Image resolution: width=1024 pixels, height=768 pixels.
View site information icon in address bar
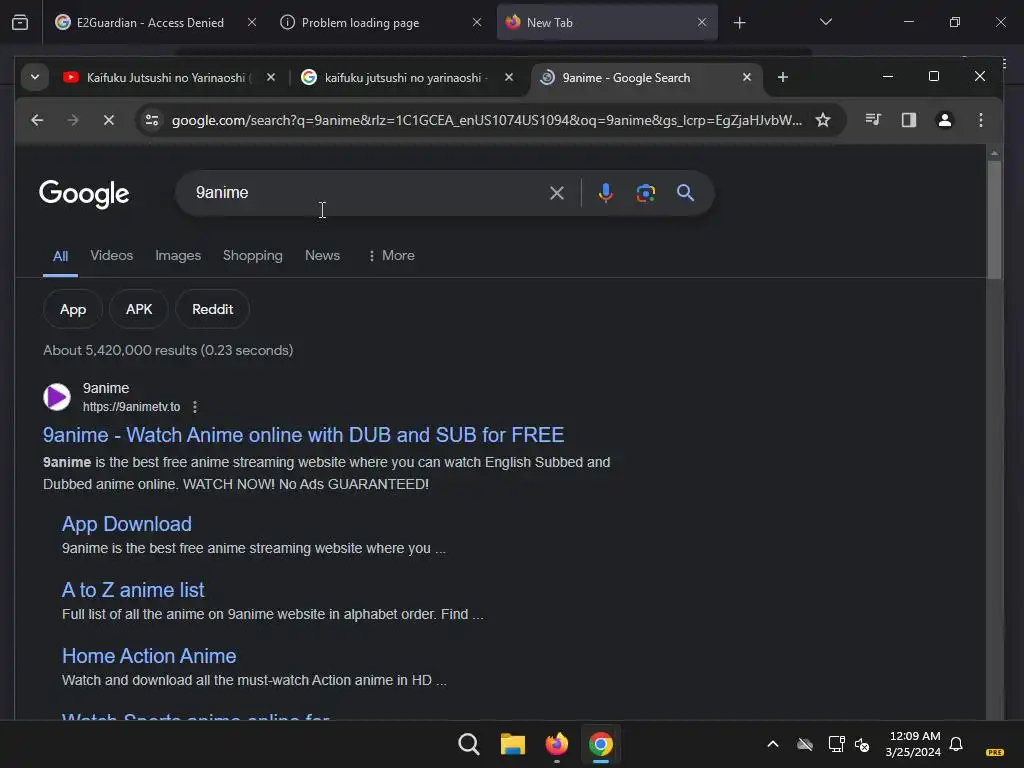[152, 120]
